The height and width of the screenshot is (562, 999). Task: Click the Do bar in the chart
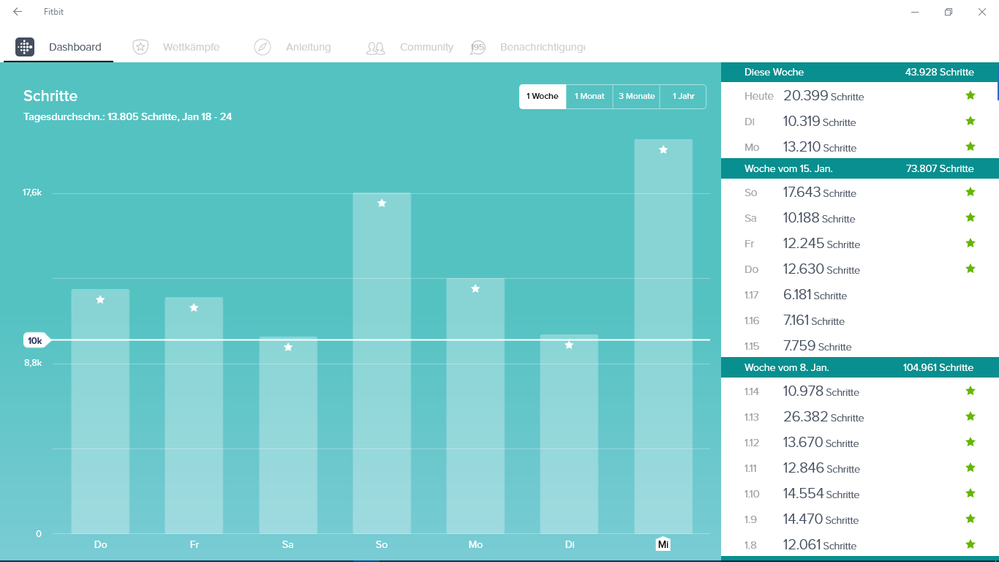100,411
